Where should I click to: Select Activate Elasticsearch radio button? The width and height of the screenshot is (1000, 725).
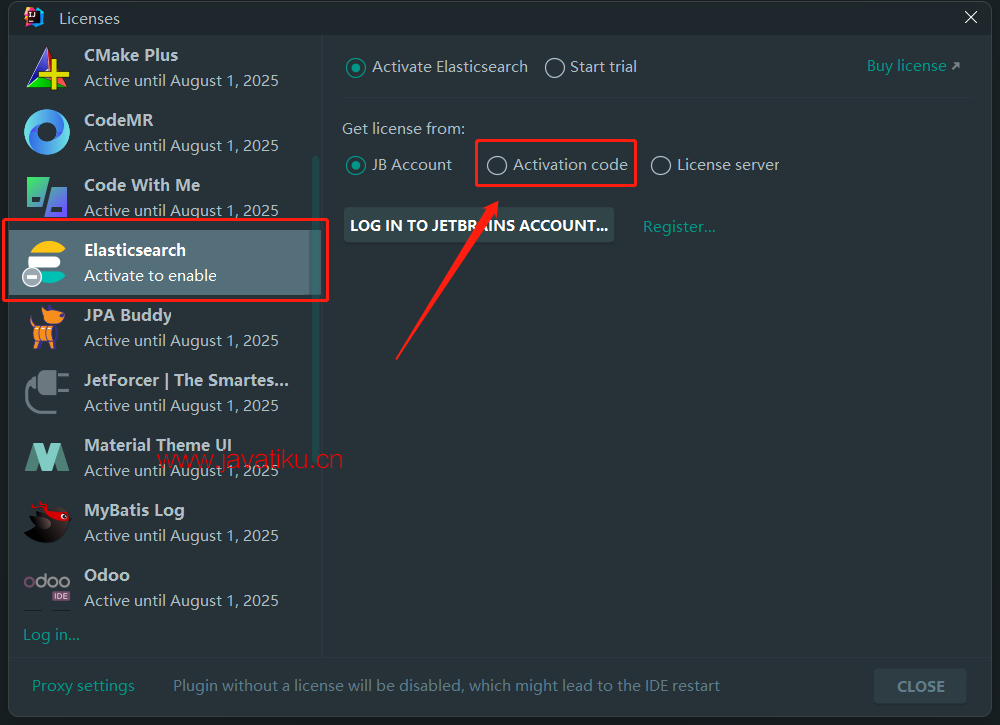click(438, 67)
